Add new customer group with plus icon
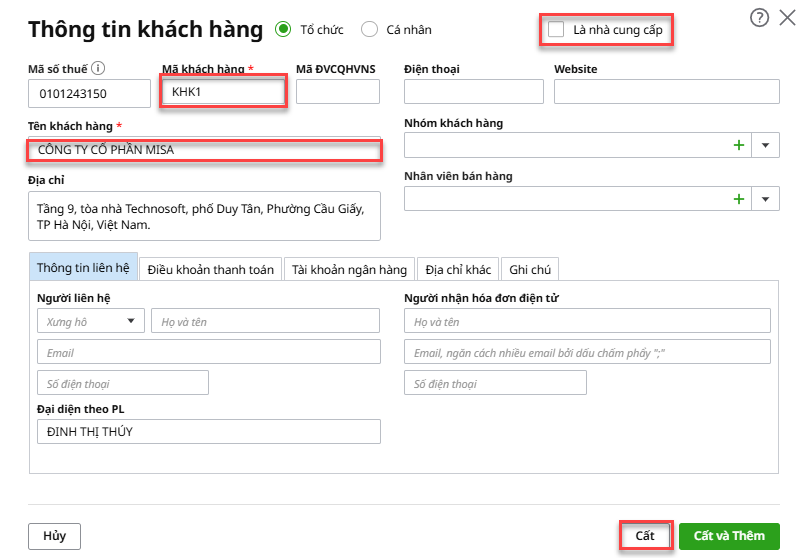Viewport: 803px width, 558px height. [739, 145]
